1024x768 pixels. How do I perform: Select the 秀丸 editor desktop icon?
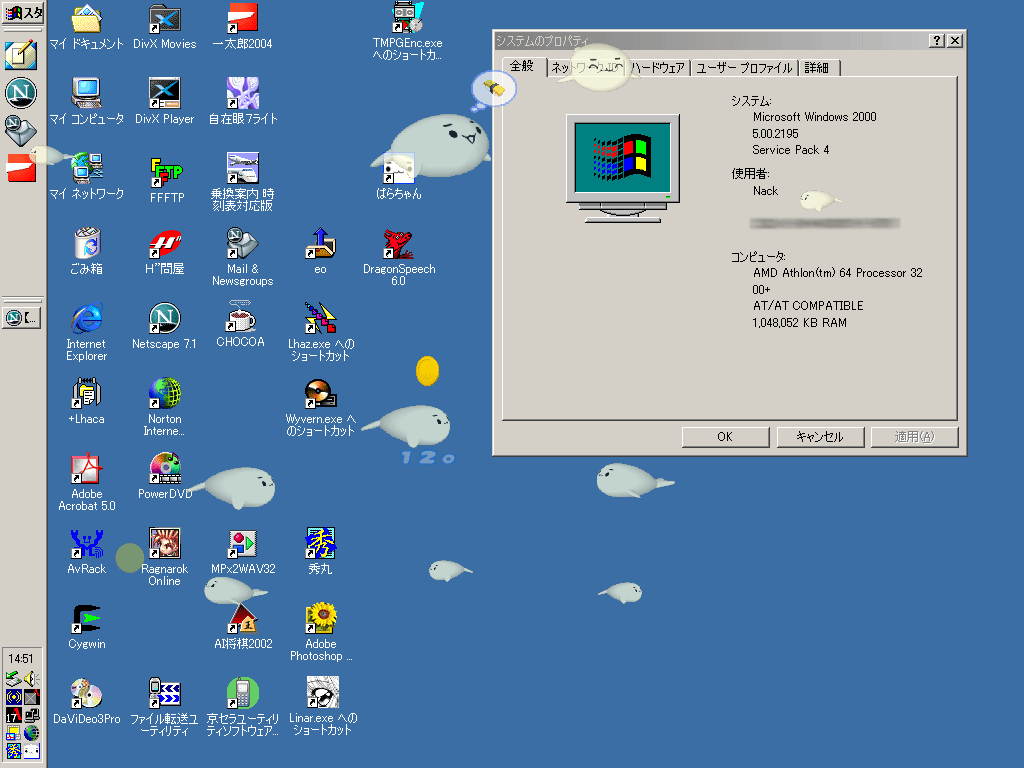pos(320,552)
